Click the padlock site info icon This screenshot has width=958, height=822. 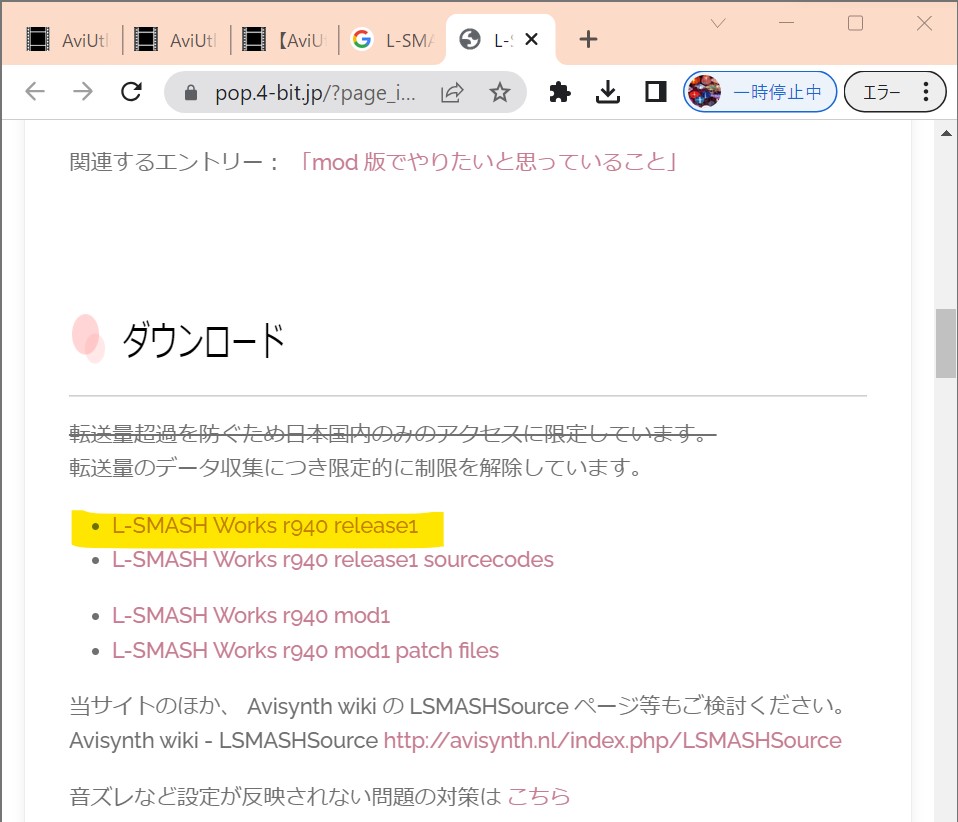[x=191, y=92]
